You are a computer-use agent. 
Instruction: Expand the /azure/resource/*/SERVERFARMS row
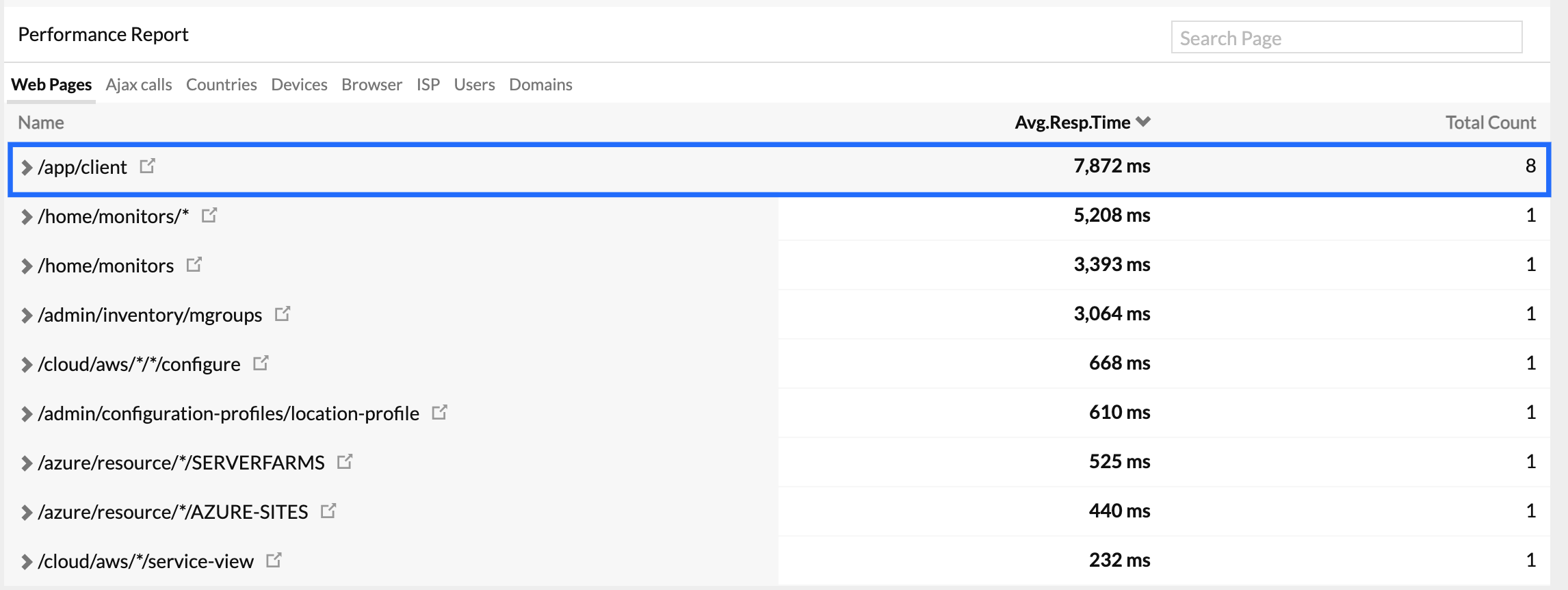click(27, 463)
